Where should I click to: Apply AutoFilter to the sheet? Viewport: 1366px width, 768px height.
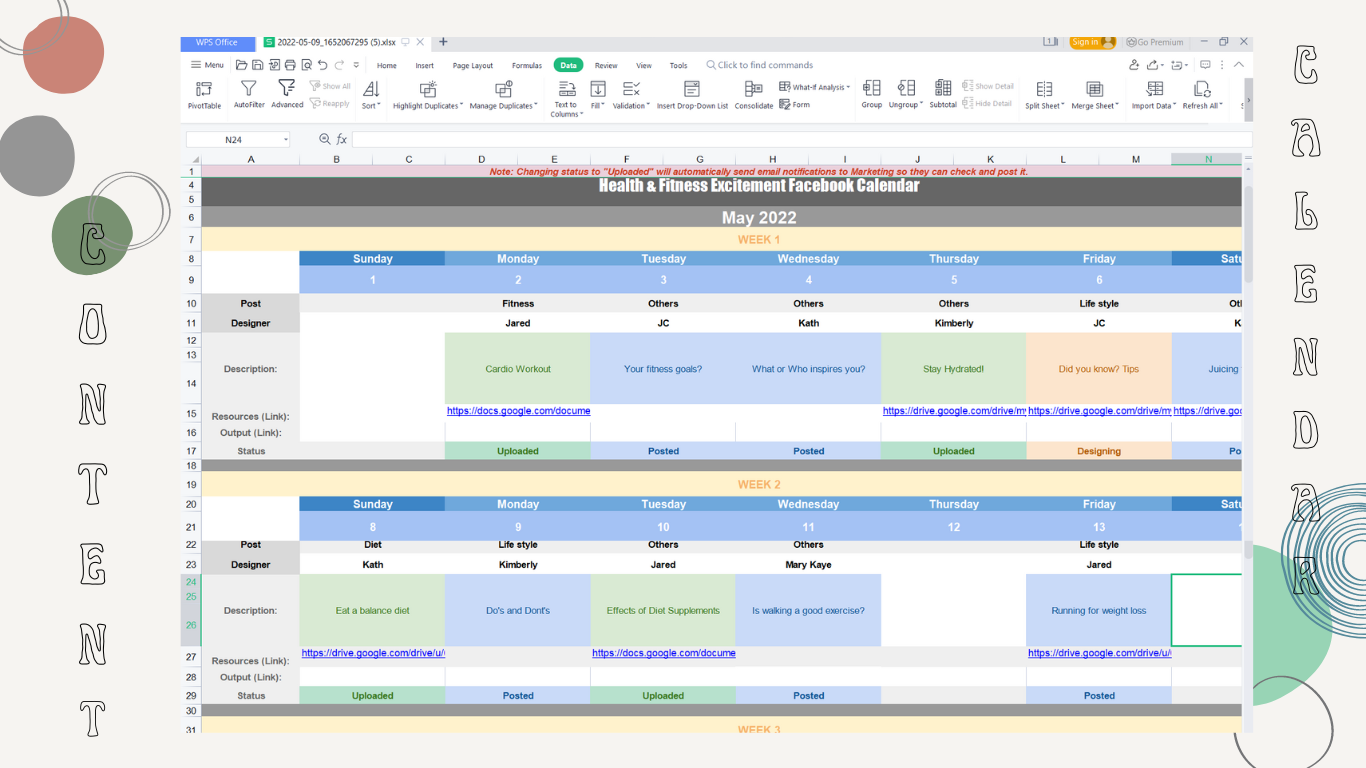(249, 95)
